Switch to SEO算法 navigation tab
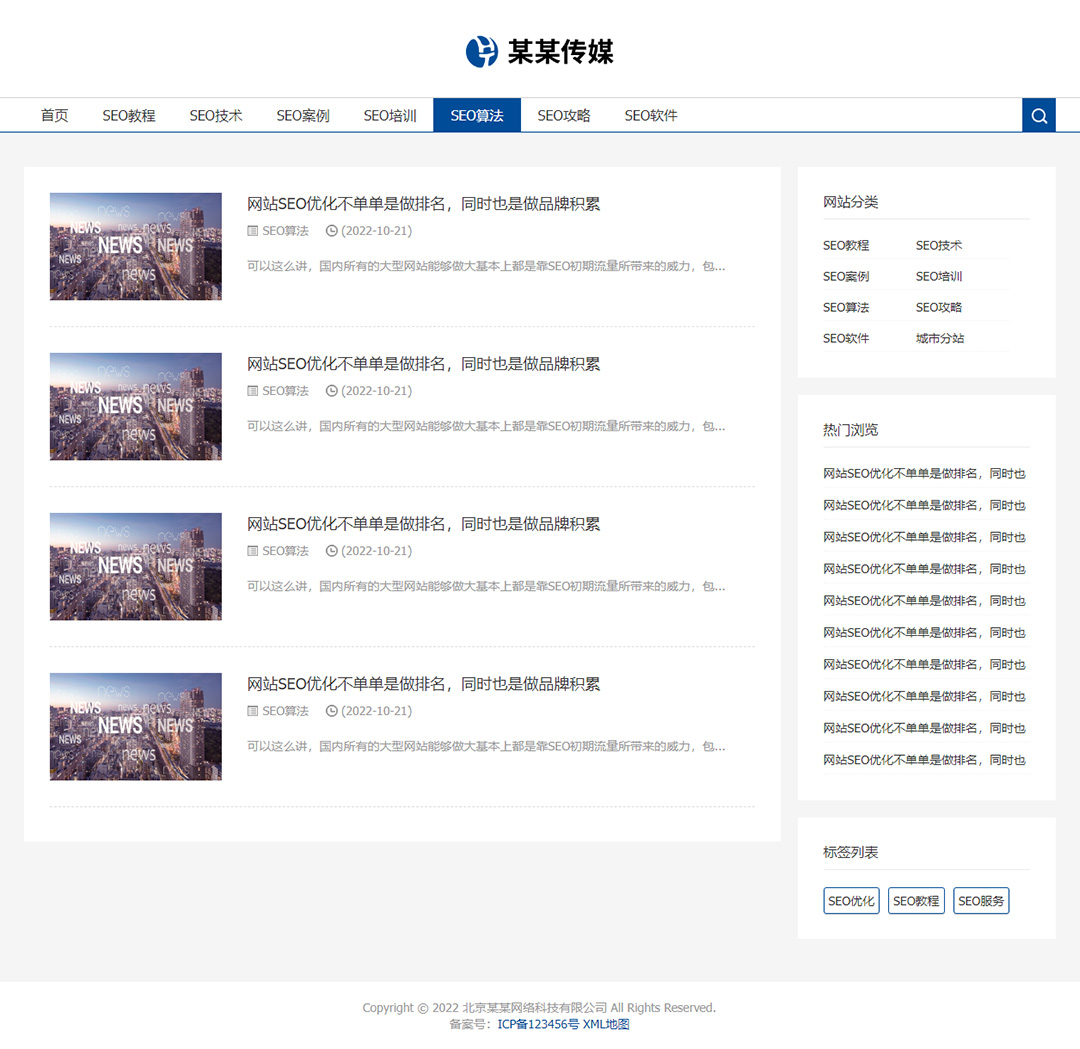This screenshot has width=1080, height=1049. point(476,116)
